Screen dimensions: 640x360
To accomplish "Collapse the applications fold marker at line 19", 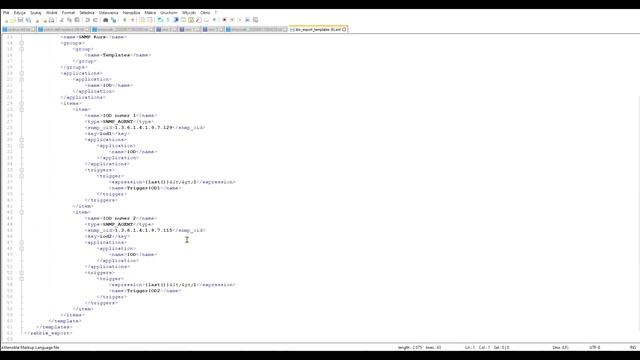I will (x=22, y=73).
